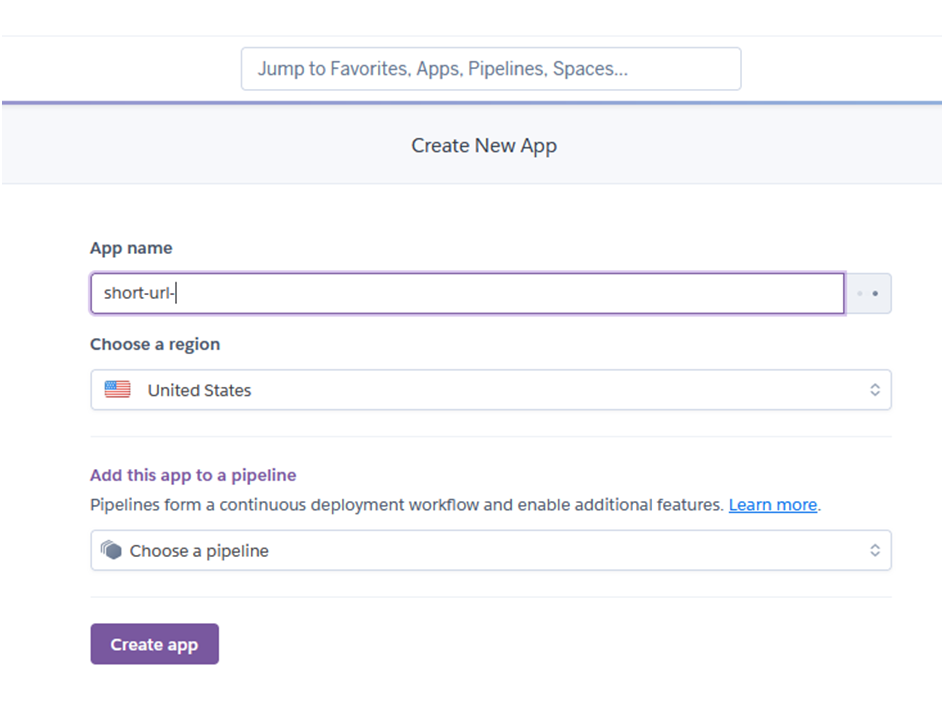Click the purple loading bar under search header
The height and width of the screenshot is (705, 944).
[472, 103]
